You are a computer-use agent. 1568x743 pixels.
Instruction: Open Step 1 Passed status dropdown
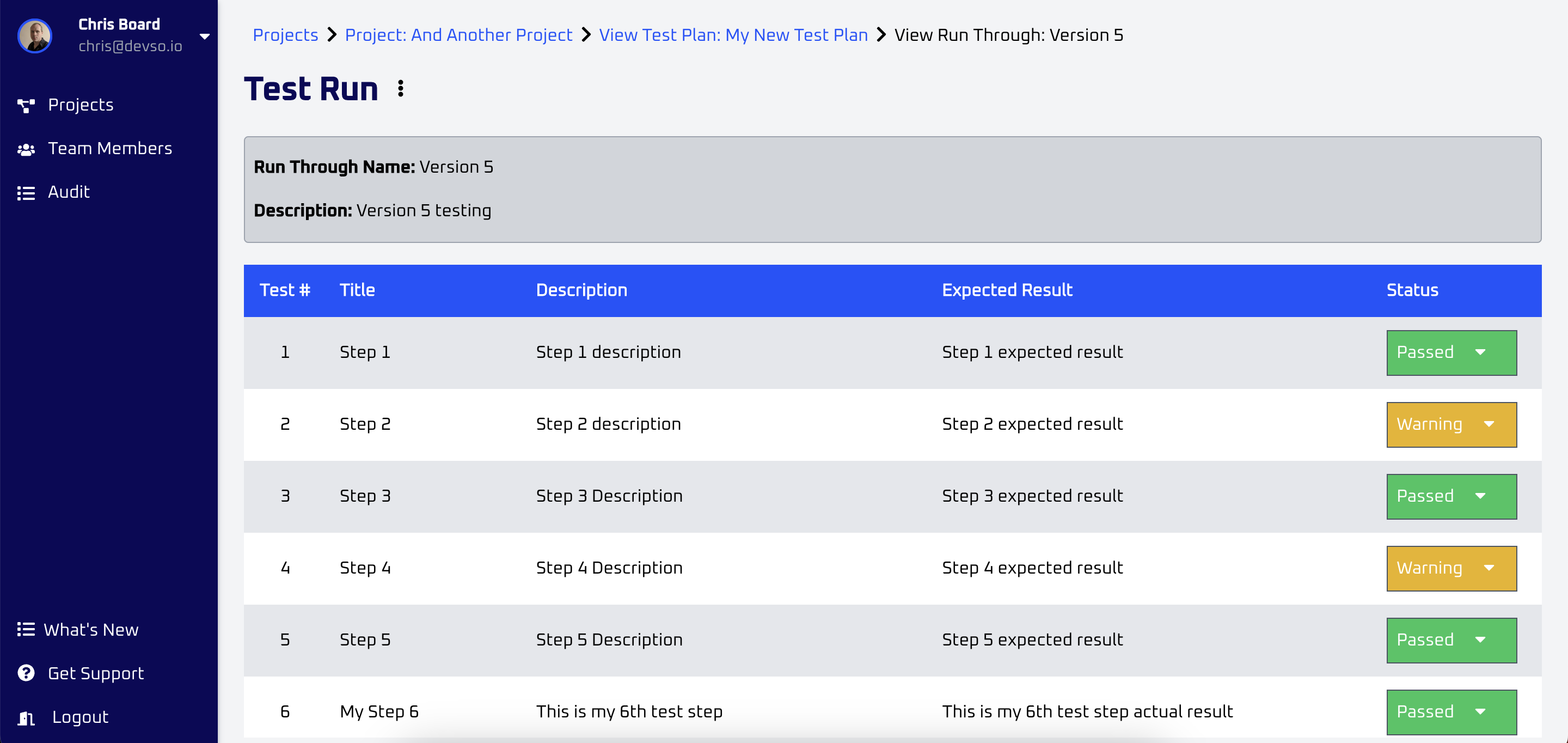coord(1450,352)
